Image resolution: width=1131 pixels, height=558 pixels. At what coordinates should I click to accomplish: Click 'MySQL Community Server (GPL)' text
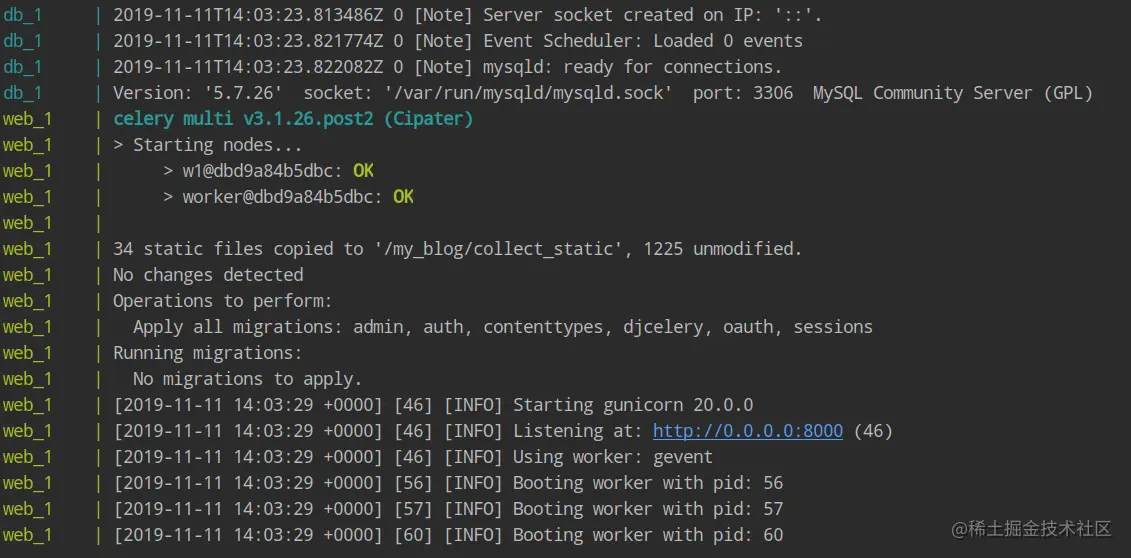953,93
